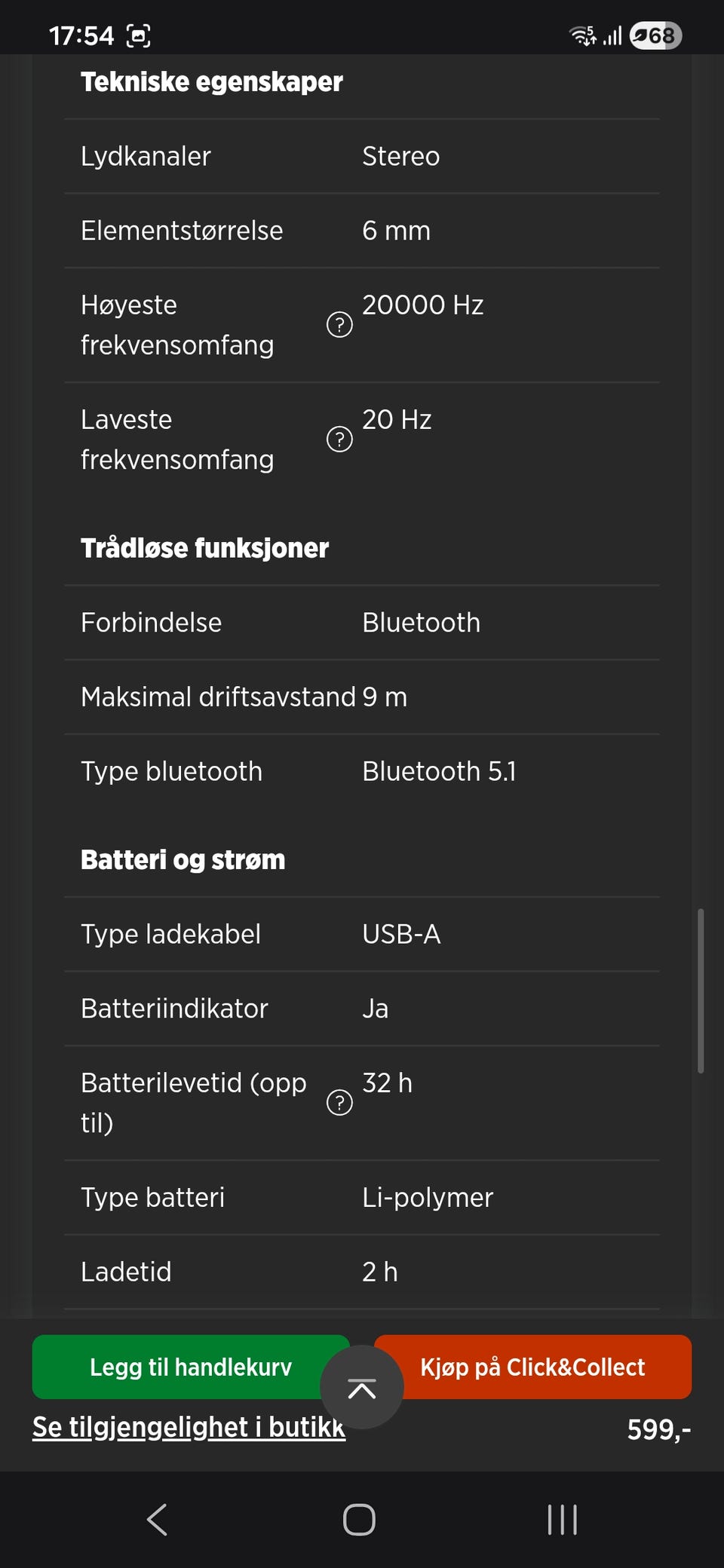724x1568 pixels.
Task: Open the recent apps navigation icon
Action: (x=563, y=1520)
